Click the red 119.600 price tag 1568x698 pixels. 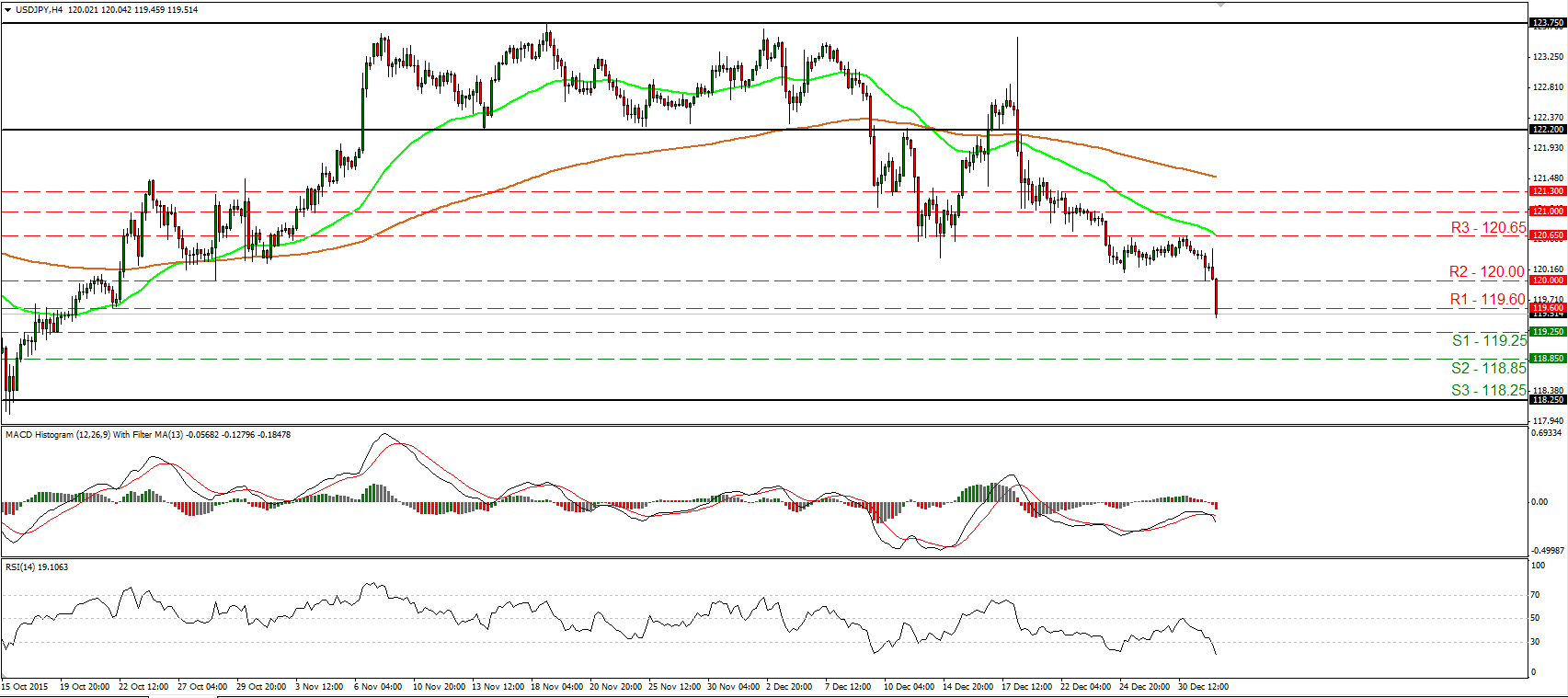click(x=1547, y=308)
